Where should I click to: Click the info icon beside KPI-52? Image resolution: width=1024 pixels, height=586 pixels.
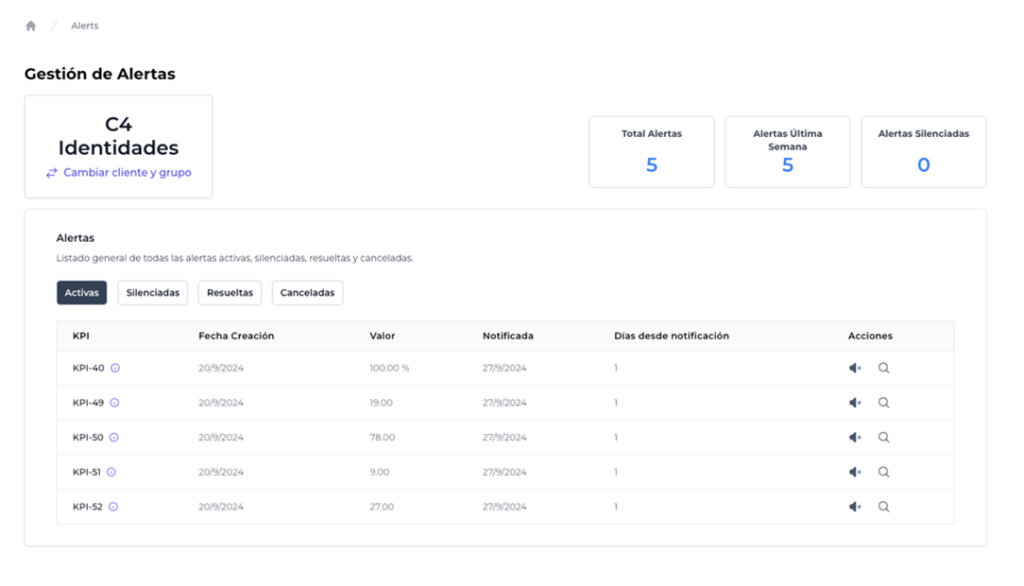pyautogui.click(x=113, y=507)
